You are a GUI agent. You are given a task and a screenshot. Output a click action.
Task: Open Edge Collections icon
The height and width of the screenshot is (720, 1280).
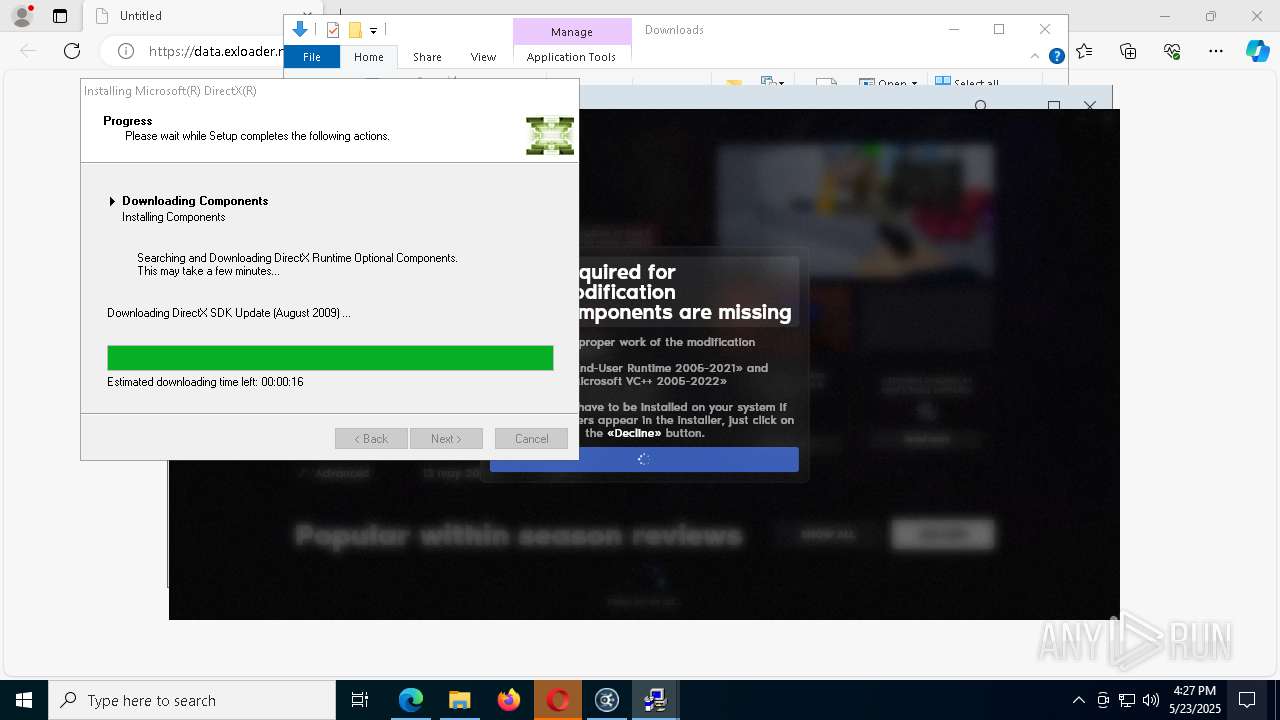(x=1128, y=51)
